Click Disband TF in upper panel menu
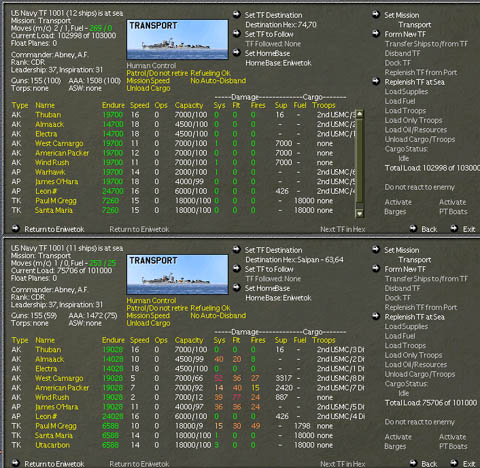 [402, 53]
